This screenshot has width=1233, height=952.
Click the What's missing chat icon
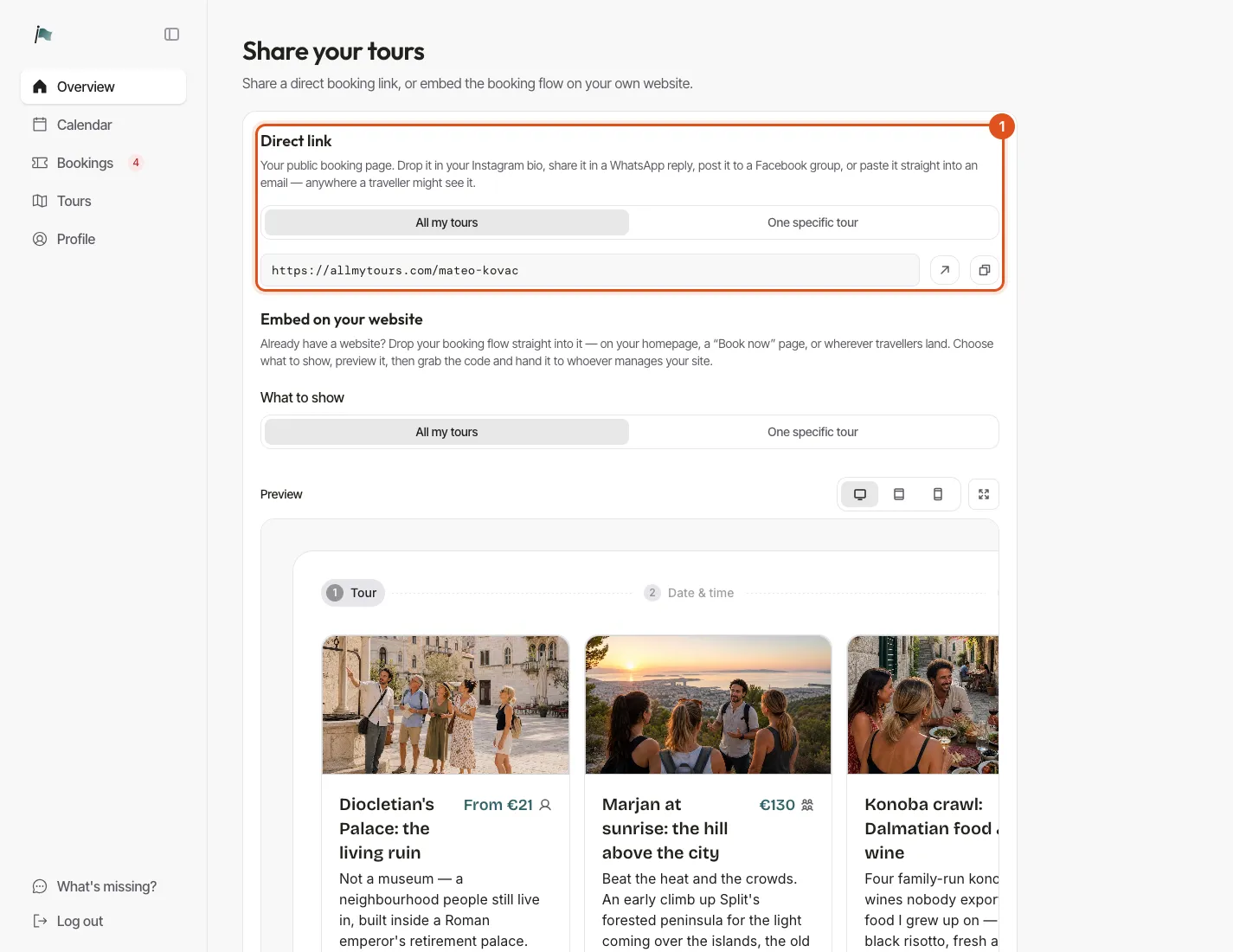(40, 886)
